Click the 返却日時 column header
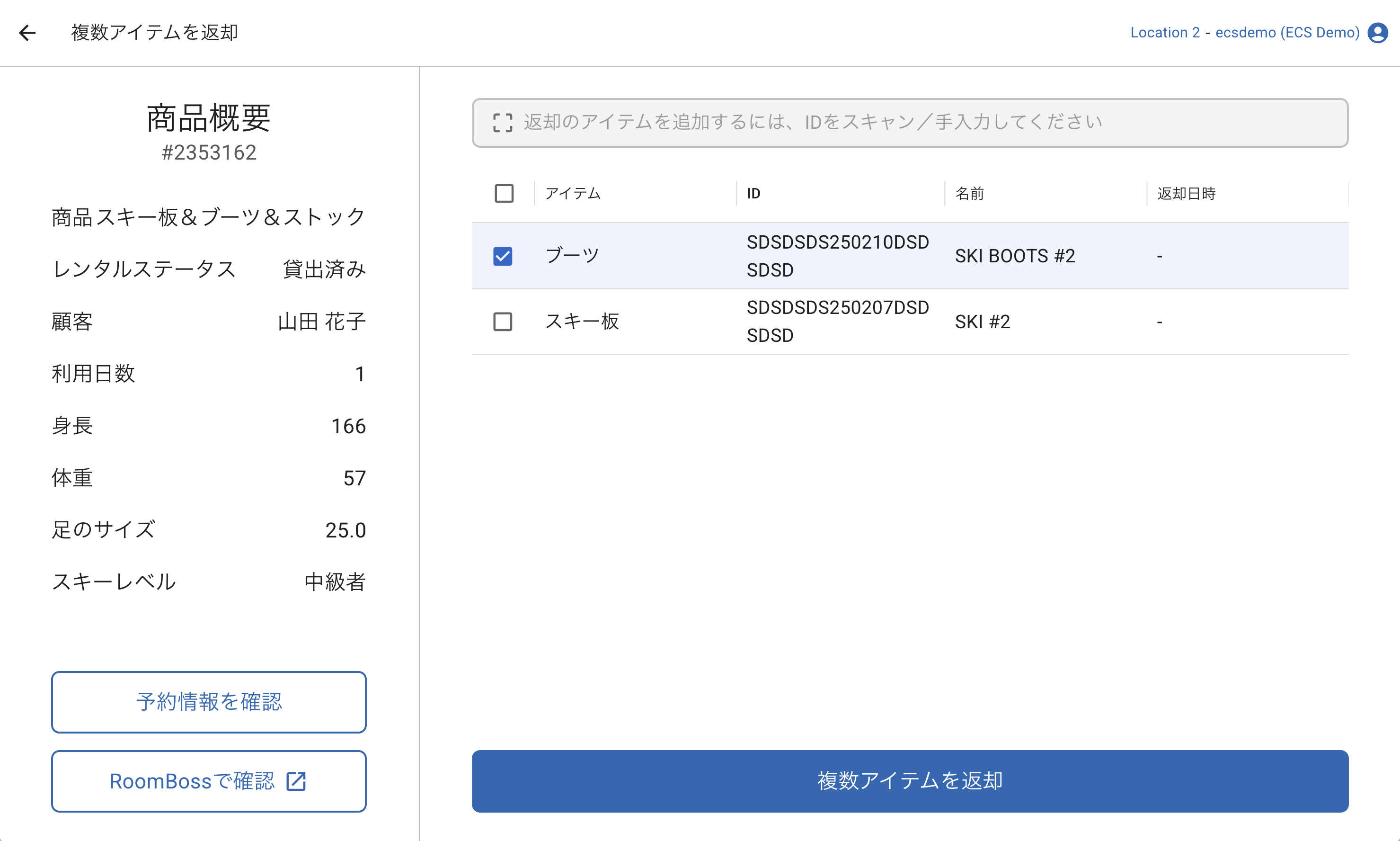The height and width of the screenshot is (841, 1400). tap(1186, 194)
